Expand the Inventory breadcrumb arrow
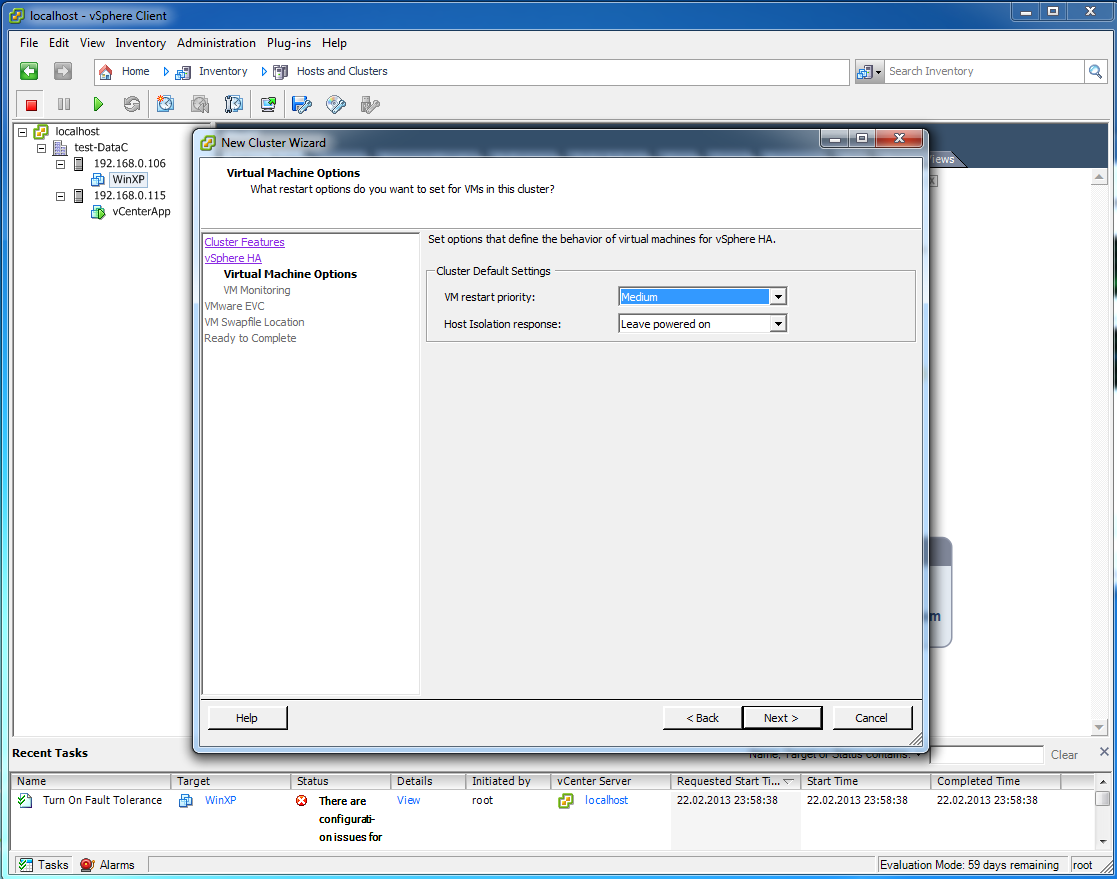 coord(264,72)
